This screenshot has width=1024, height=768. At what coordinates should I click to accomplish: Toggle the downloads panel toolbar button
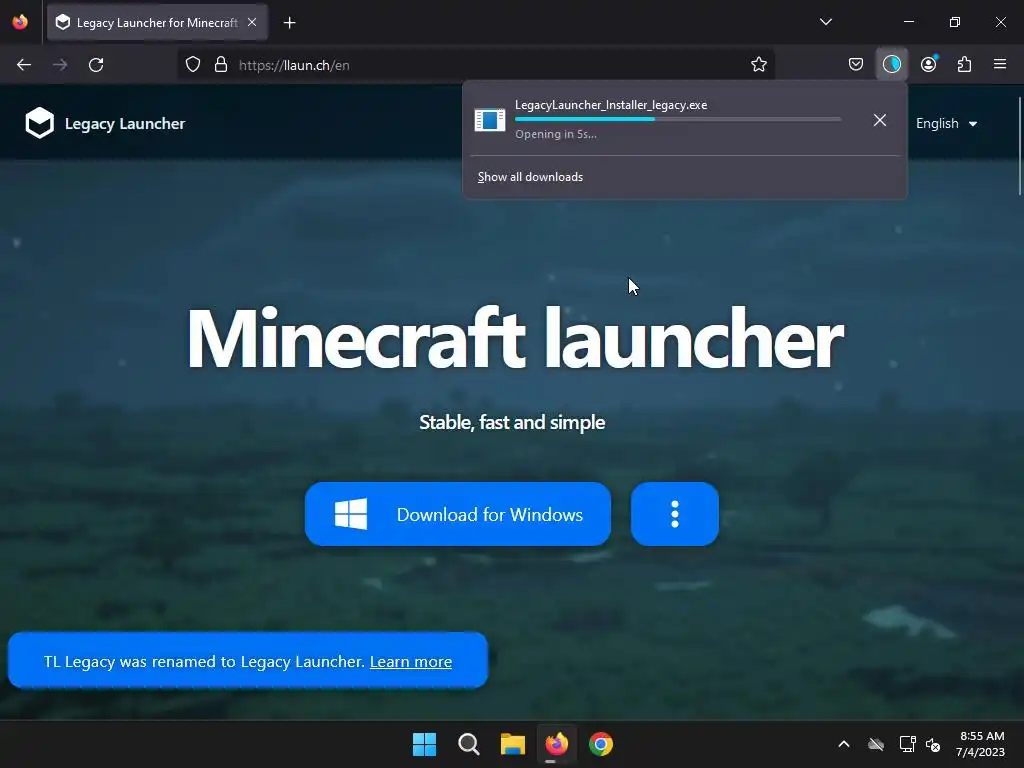[891, 65]
